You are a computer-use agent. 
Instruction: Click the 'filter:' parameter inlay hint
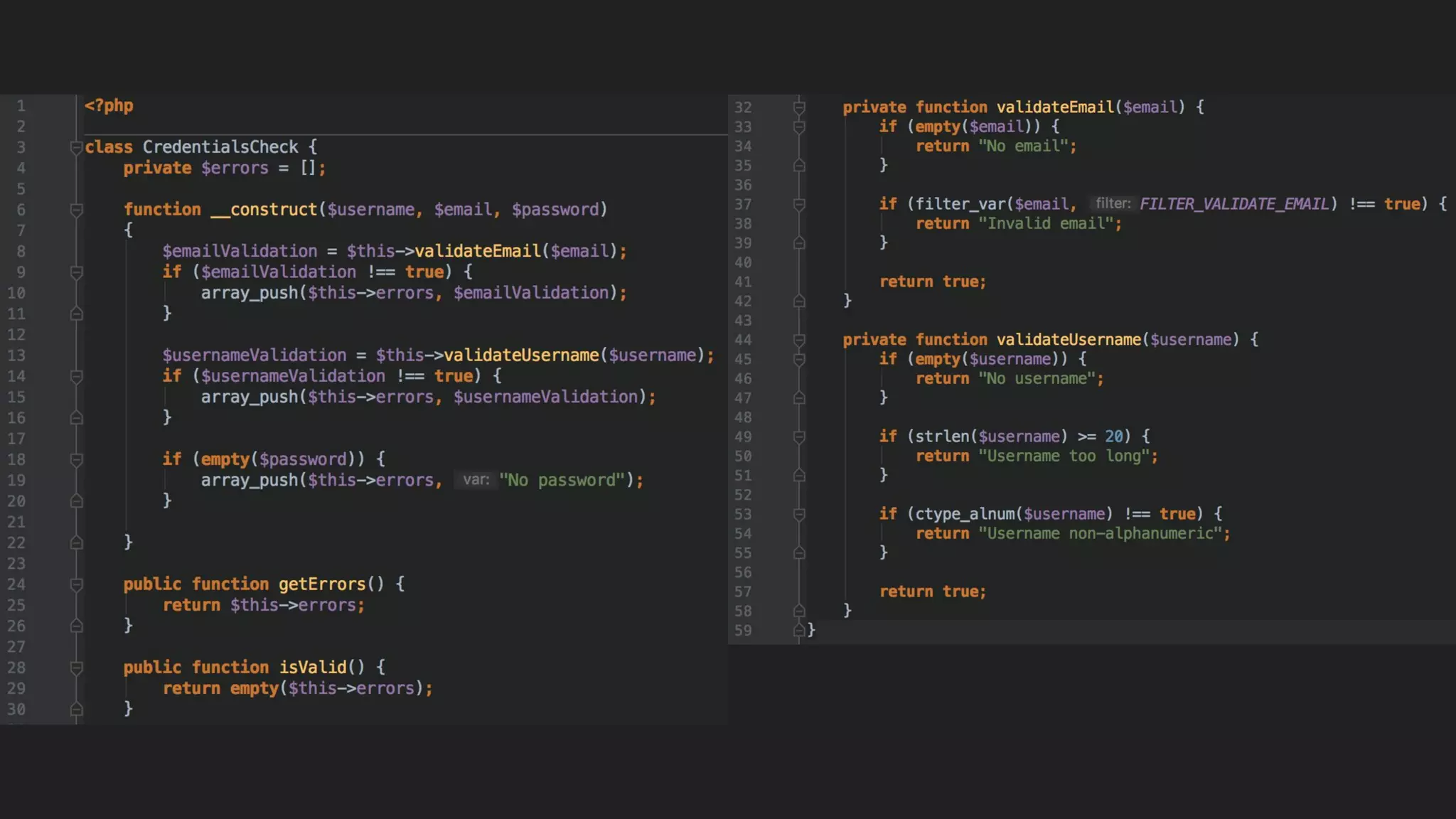(1113, 204)
